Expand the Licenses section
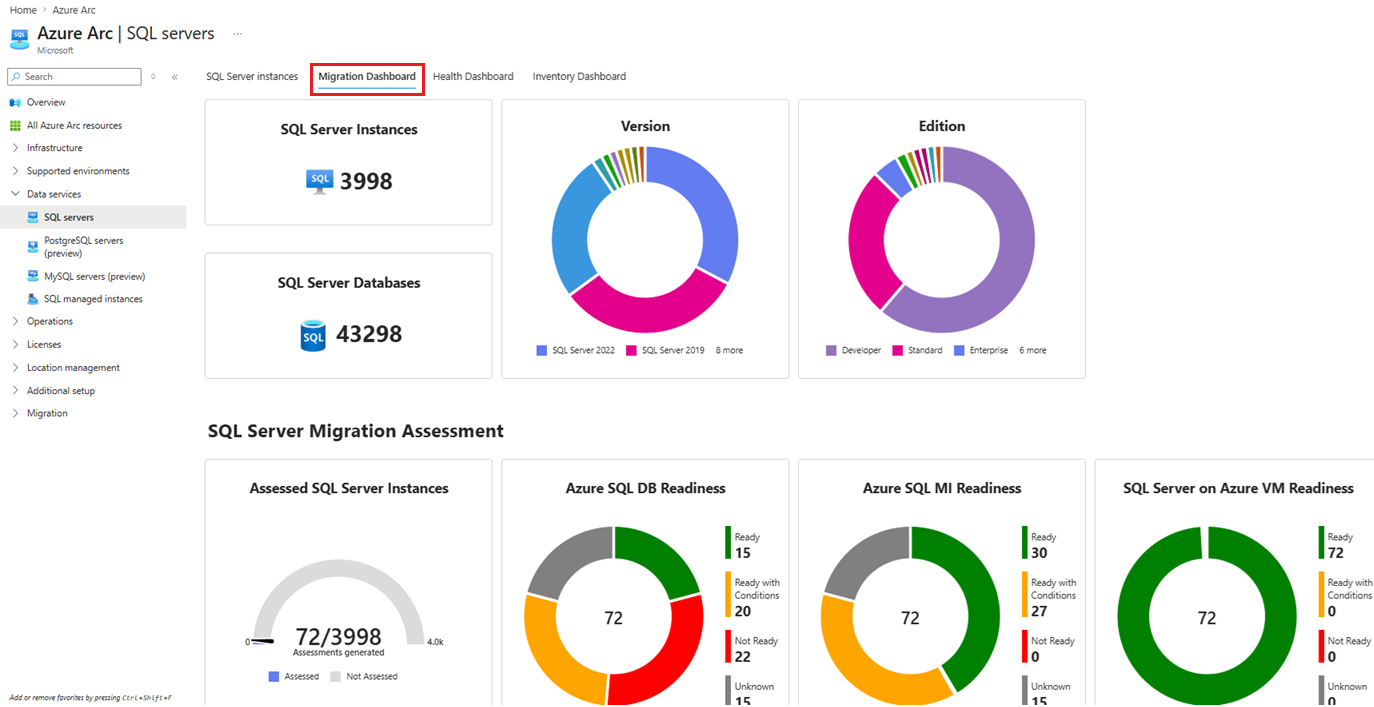The width and height of the screenshot is (1374, 707). pyautogui.click(x=15, y=345)
